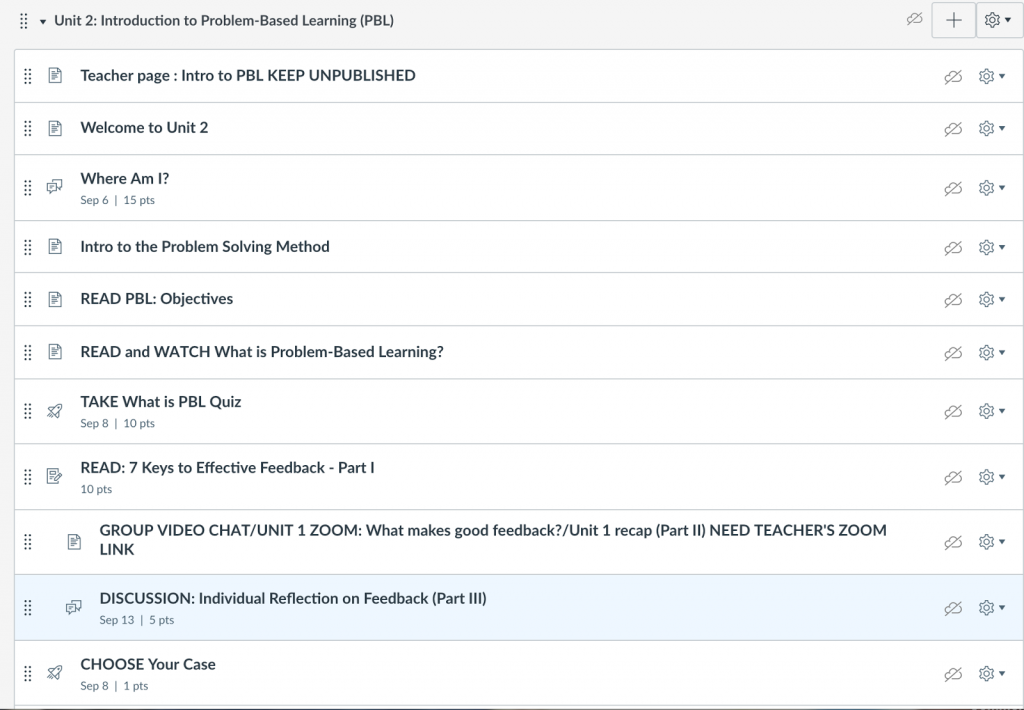This screenshot has width=1024, height=710.
Task: Grab drag handle for Teacher page Intro to PBL
Action: tap(27, 76)
